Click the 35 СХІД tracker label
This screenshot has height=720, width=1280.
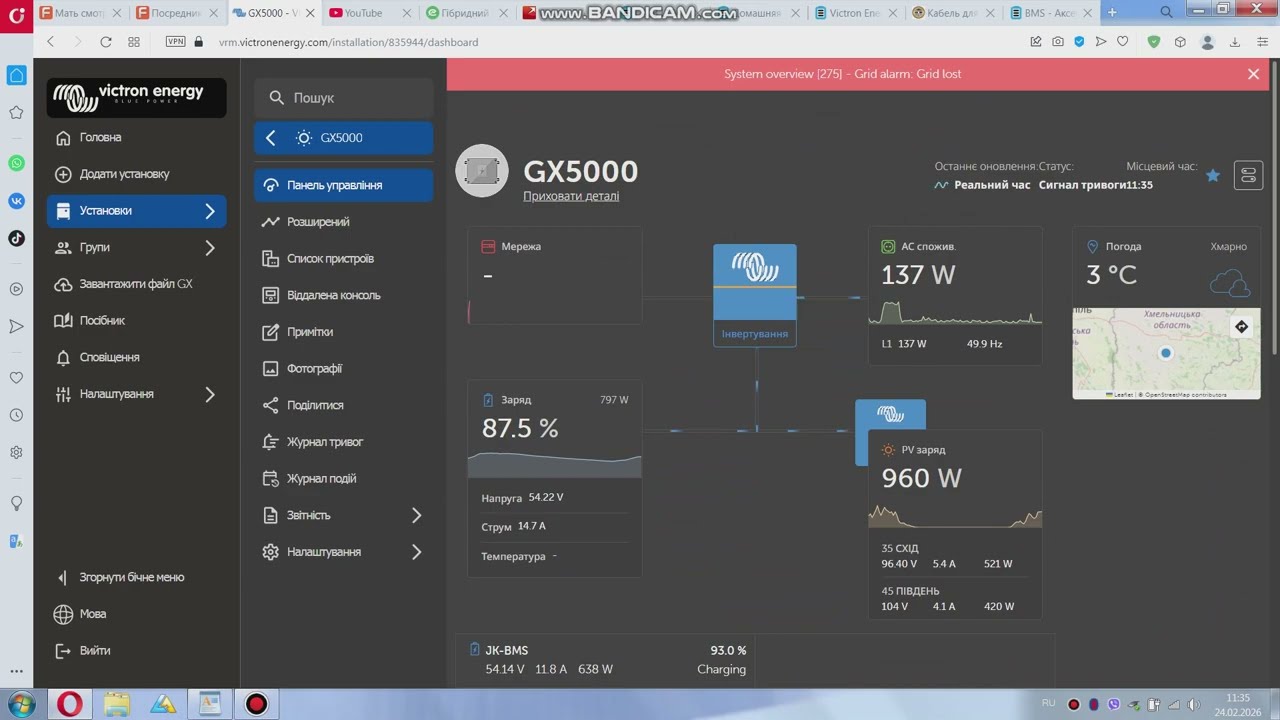coord(900,548)
